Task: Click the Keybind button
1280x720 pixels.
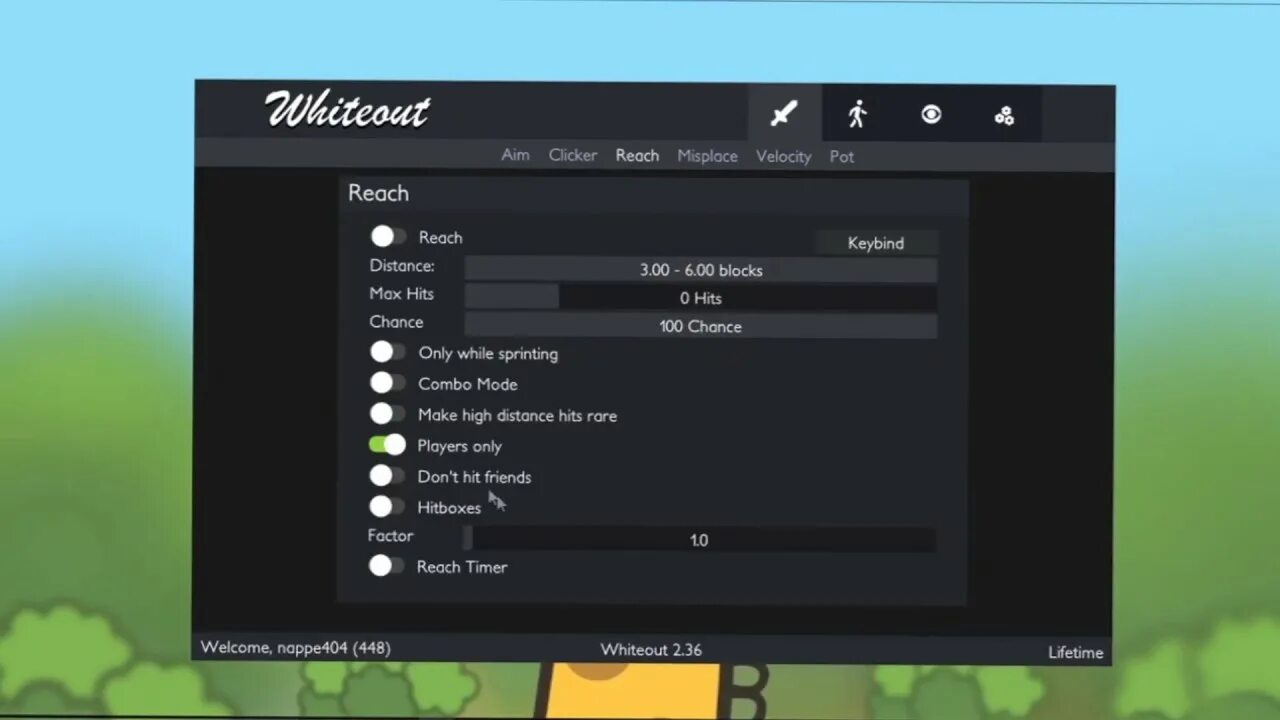Action: (x=876, y=243)
